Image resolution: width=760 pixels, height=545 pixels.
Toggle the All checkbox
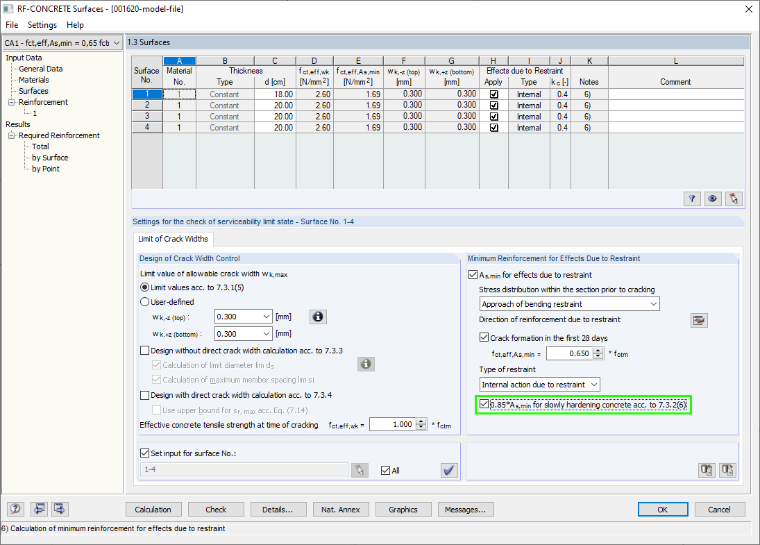[x=386, y=470]
